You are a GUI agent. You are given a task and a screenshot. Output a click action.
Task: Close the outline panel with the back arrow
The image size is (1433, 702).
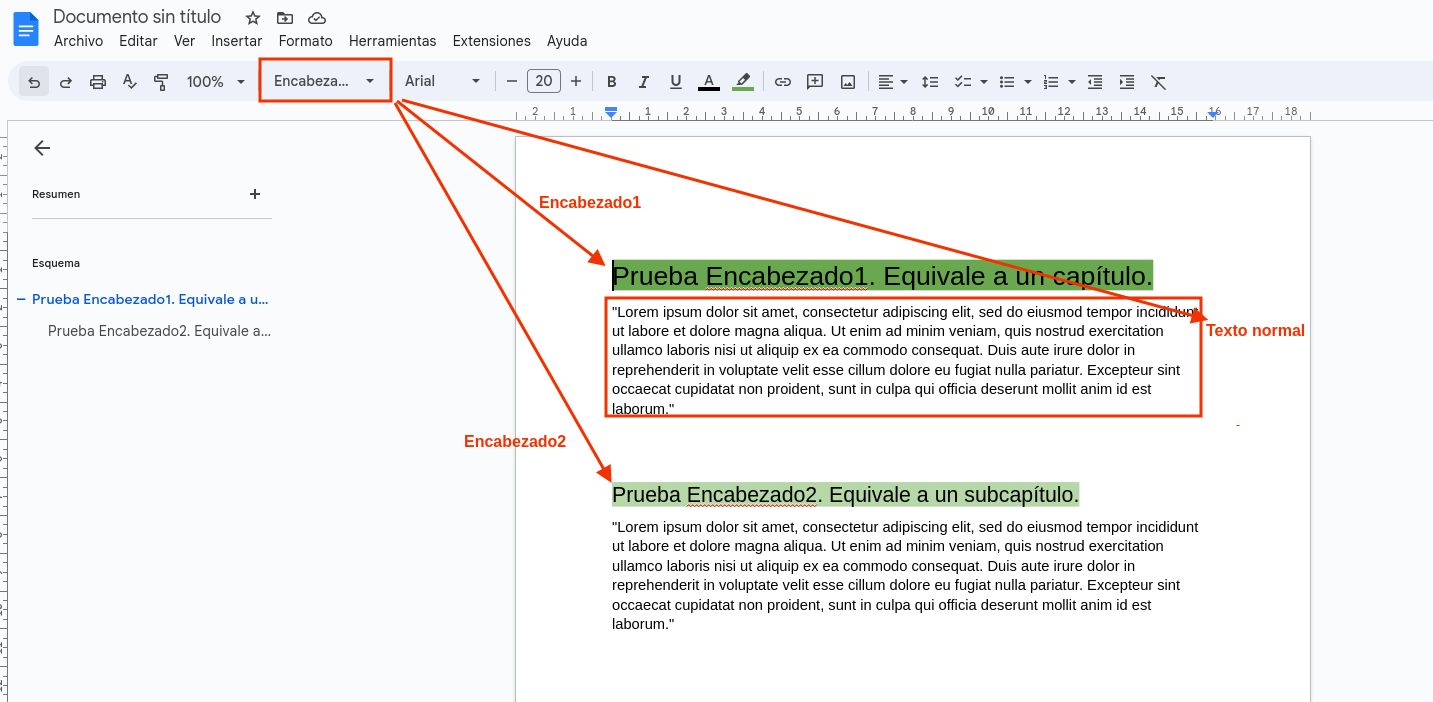42,148
